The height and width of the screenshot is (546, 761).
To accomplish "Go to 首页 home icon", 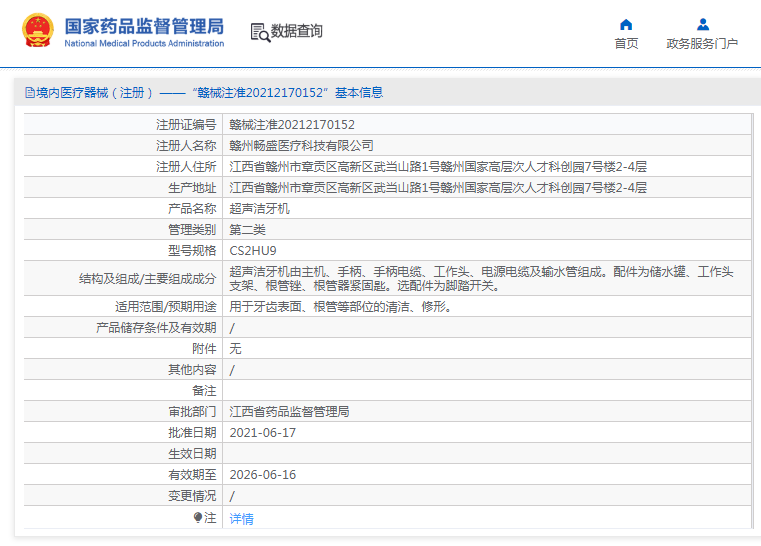I will pos(626,24).
